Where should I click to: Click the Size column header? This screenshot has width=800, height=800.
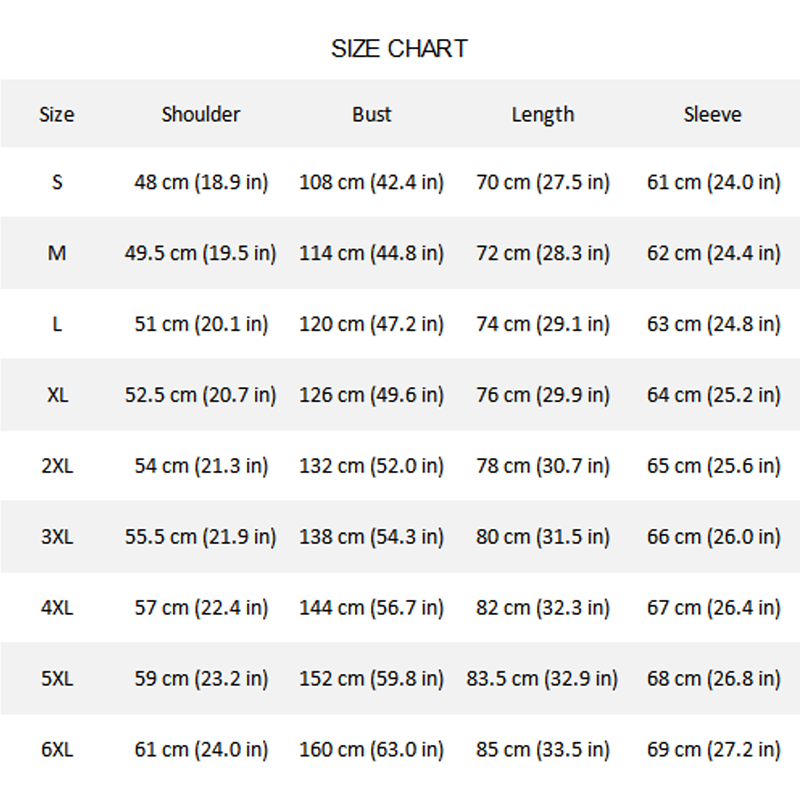pyautogui.click(x=57, y=115)
